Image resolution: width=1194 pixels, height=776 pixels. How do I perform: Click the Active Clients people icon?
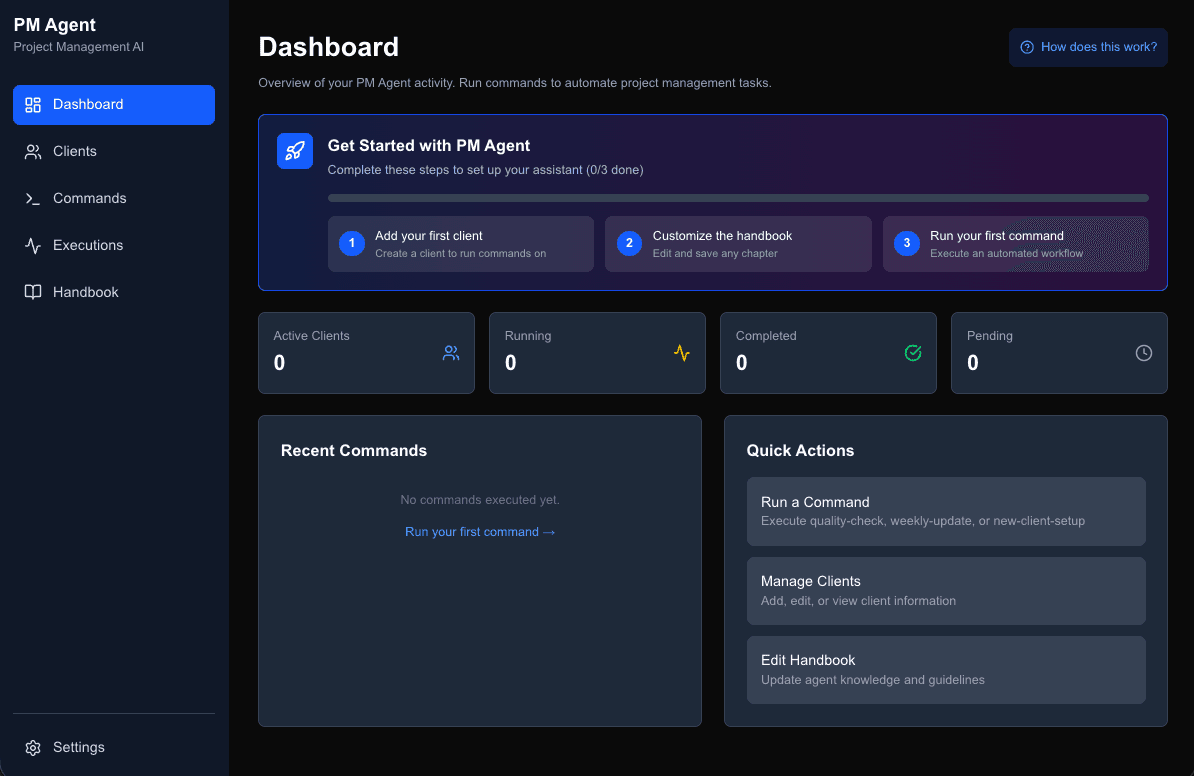click(x=451, y=353)
